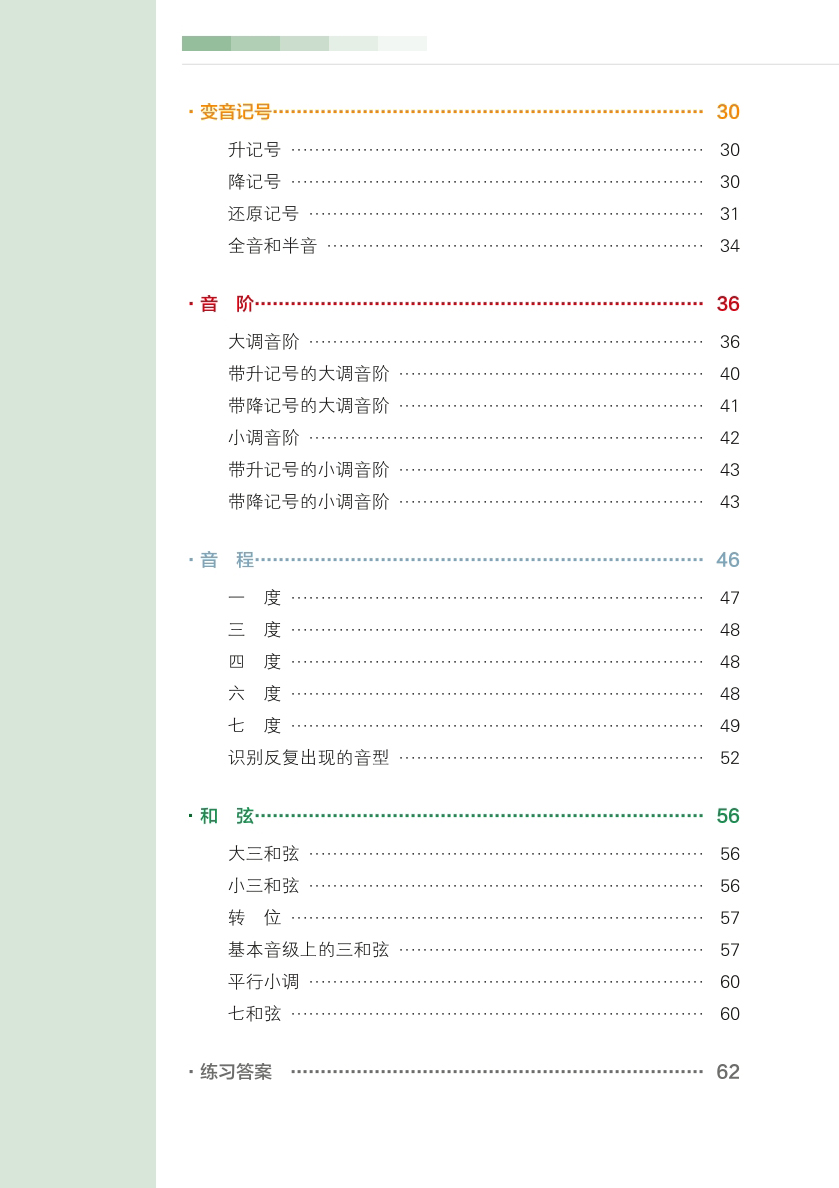Screen dimensions: 839x1188
Task: Jump to the 平行小调 entry
Action: pyautogui.click(x=263, y=982)
